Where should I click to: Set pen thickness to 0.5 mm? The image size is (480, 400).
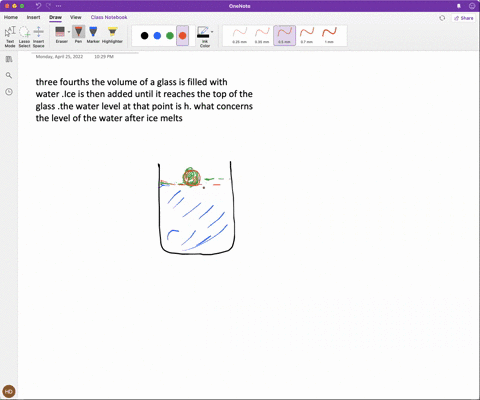(284, 35)
